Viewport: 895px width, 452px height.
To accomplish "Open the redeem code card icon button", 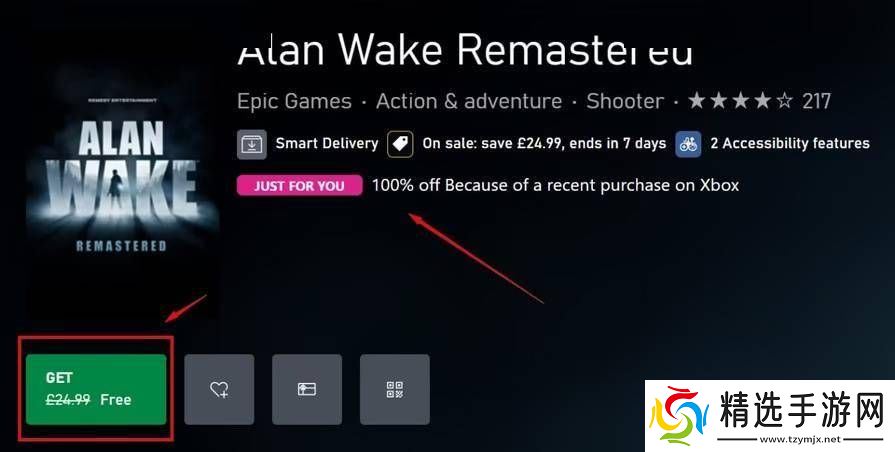I will [307, 389].
